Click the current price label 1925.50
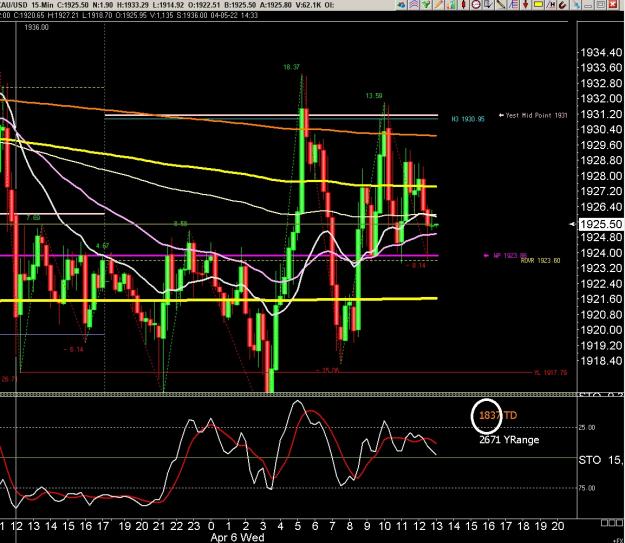Image resolution: width=625 pixels, height=543 pixels. 601,224
